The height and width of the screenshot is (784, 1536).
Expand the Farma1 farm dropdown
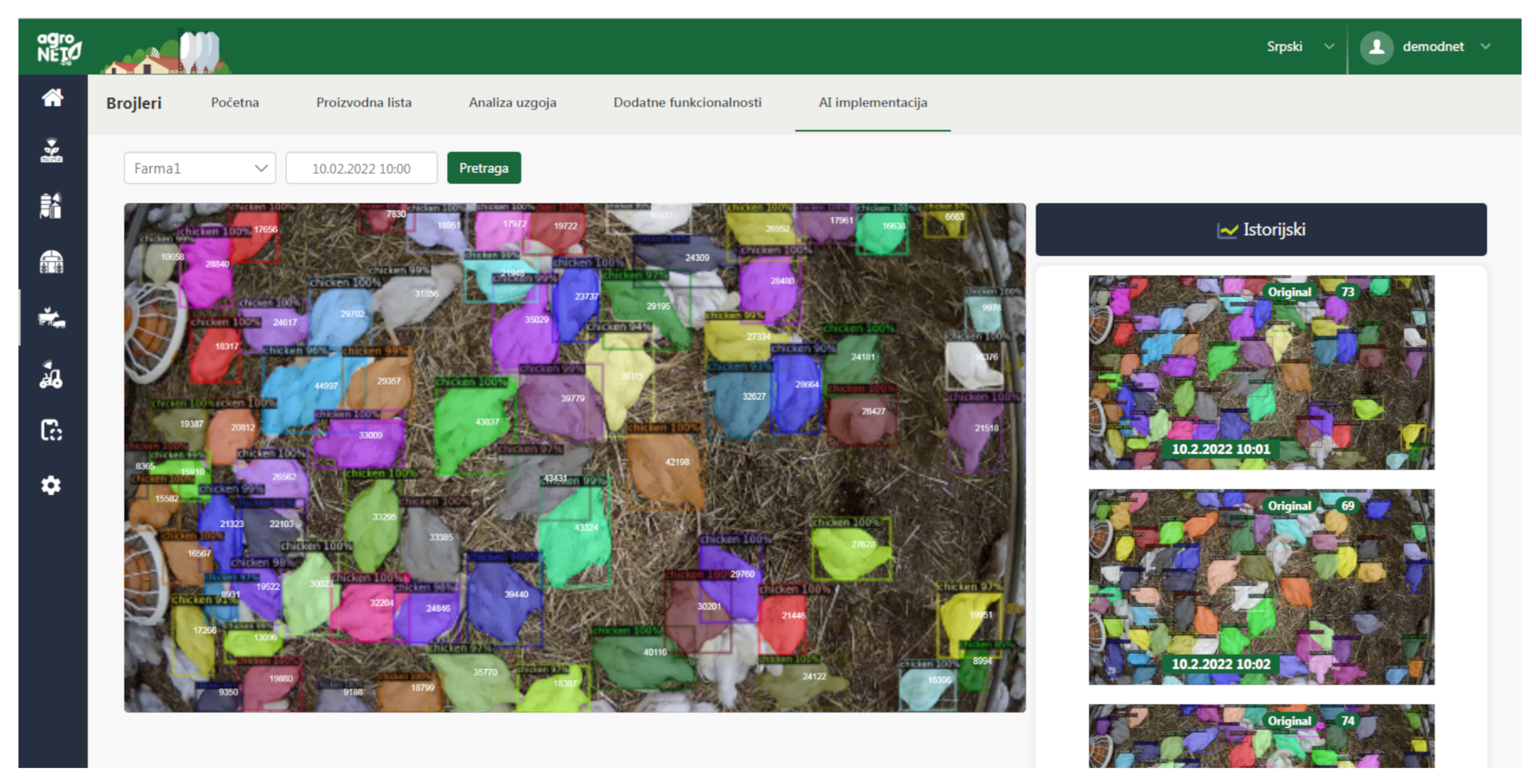(x=200, y=169)
